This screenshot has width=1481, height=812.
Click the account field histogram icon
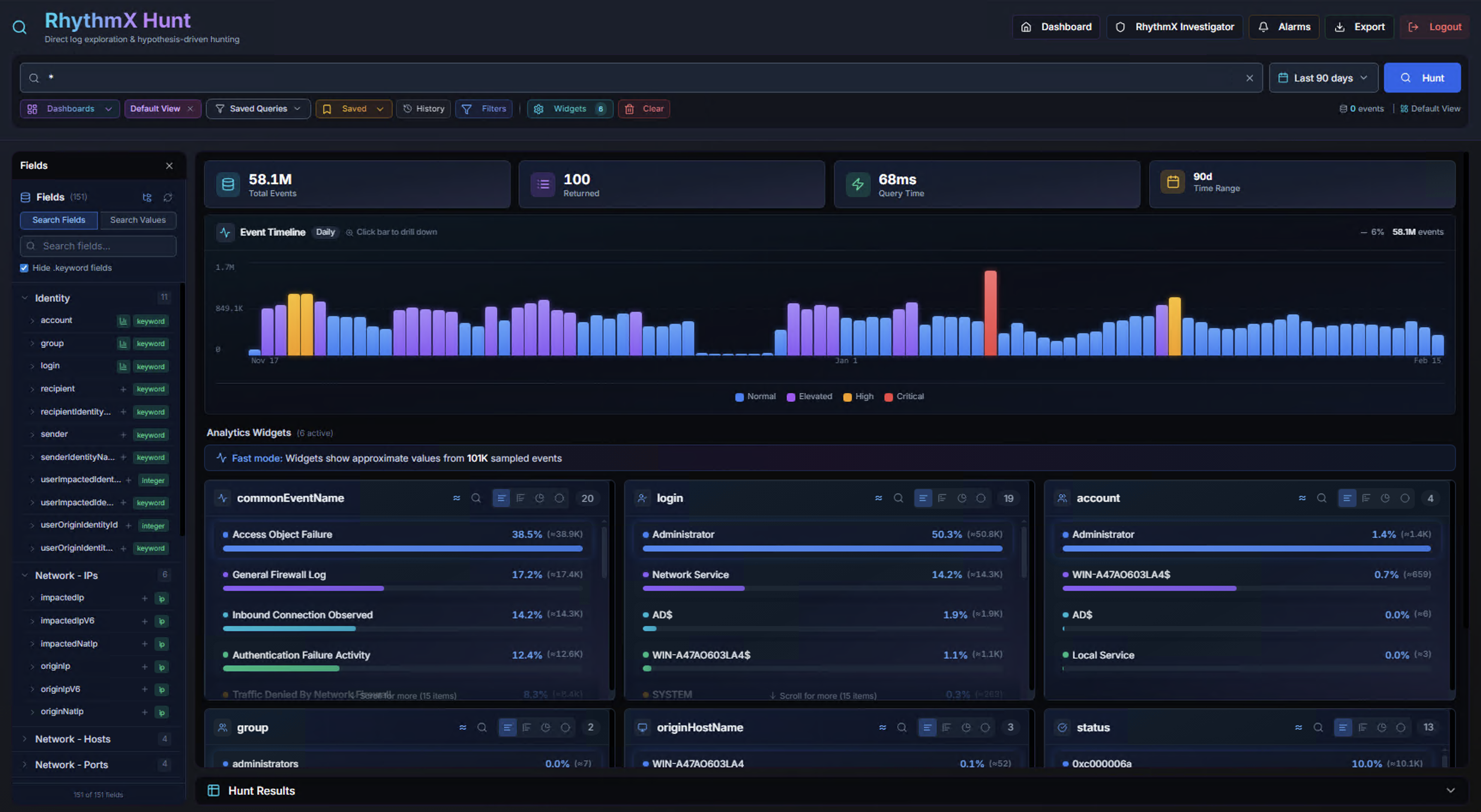(x=123, y=321)
